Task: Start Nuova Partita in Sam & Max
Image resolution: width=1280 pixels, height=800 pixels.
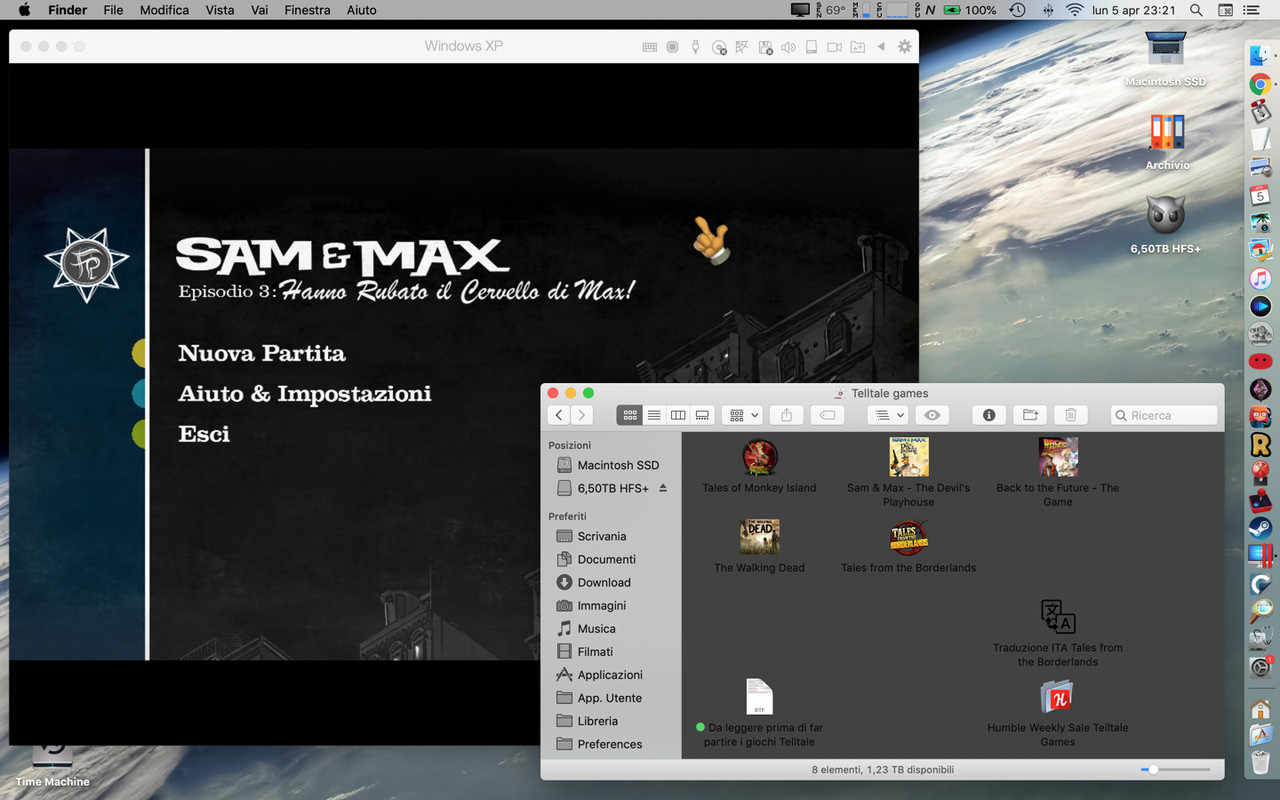Action: click(x=262, y=353)
